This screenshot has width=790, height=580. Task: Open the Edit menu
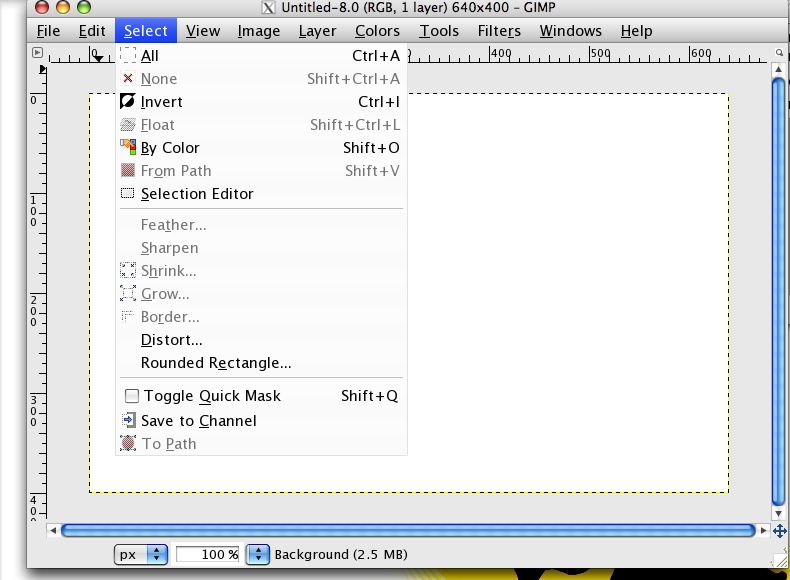92,31
